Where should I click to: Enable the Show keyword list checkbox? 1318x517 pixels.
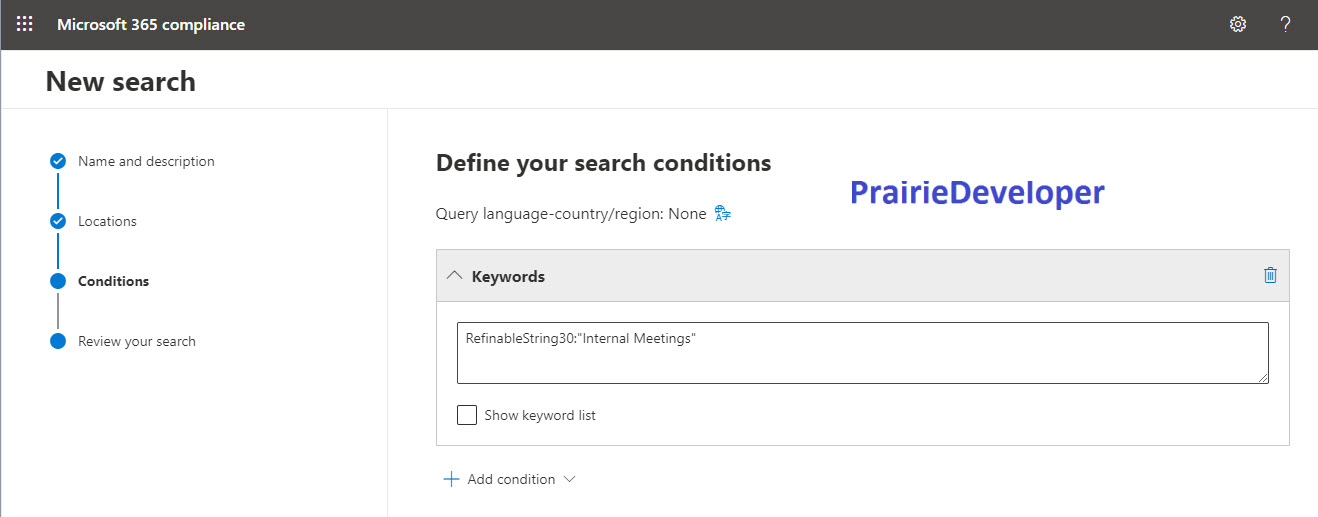467,415
